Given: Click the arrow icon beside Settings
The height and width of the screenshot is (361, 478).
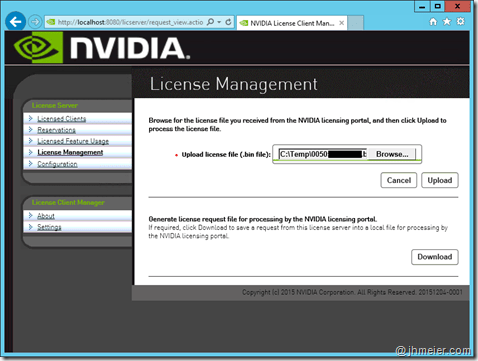Looking at the screenshot, I should [30, 227].
